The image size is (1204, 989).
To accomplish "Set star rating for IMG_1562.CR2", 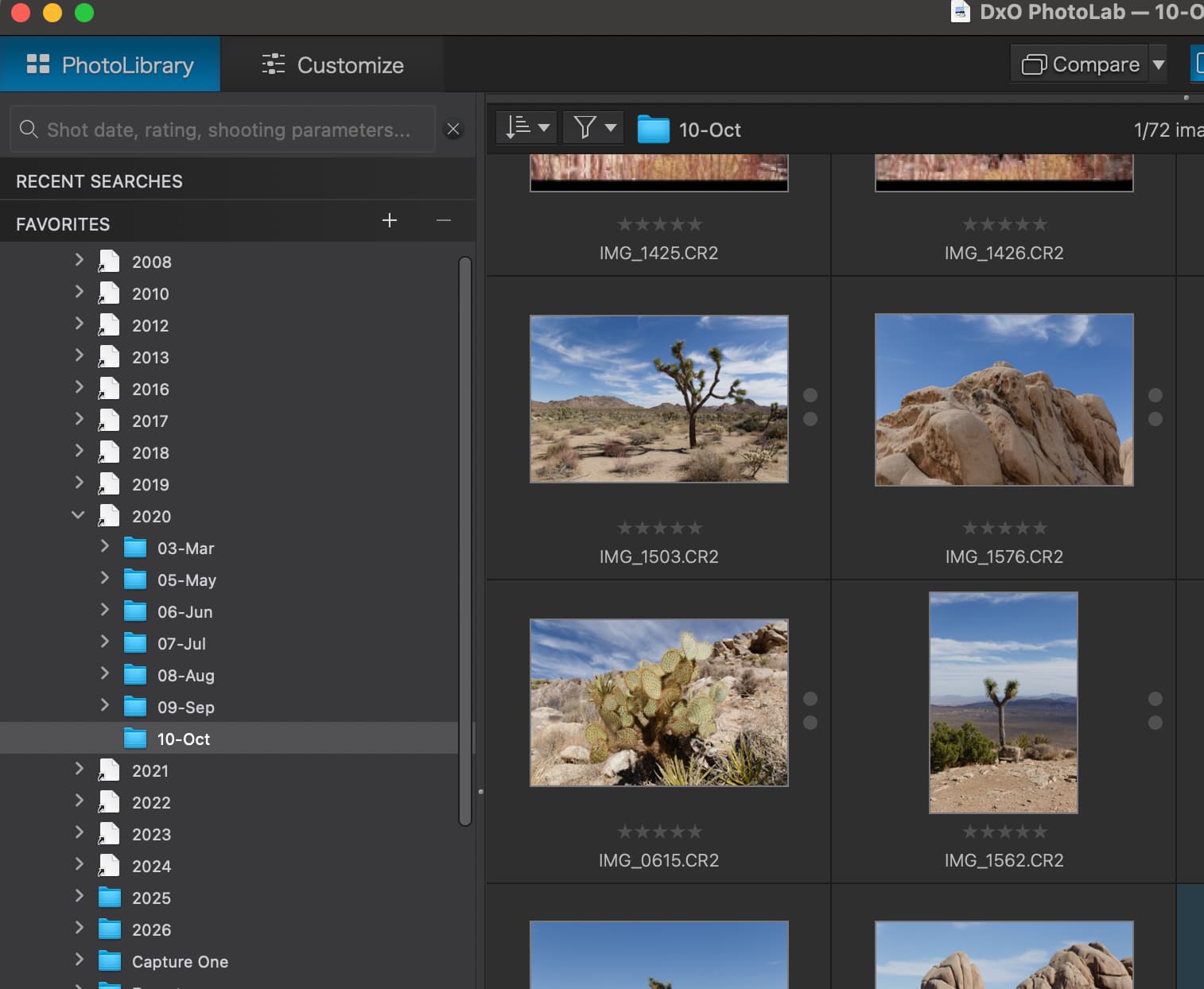I will pyautogui.click(x=1004, y=832).
